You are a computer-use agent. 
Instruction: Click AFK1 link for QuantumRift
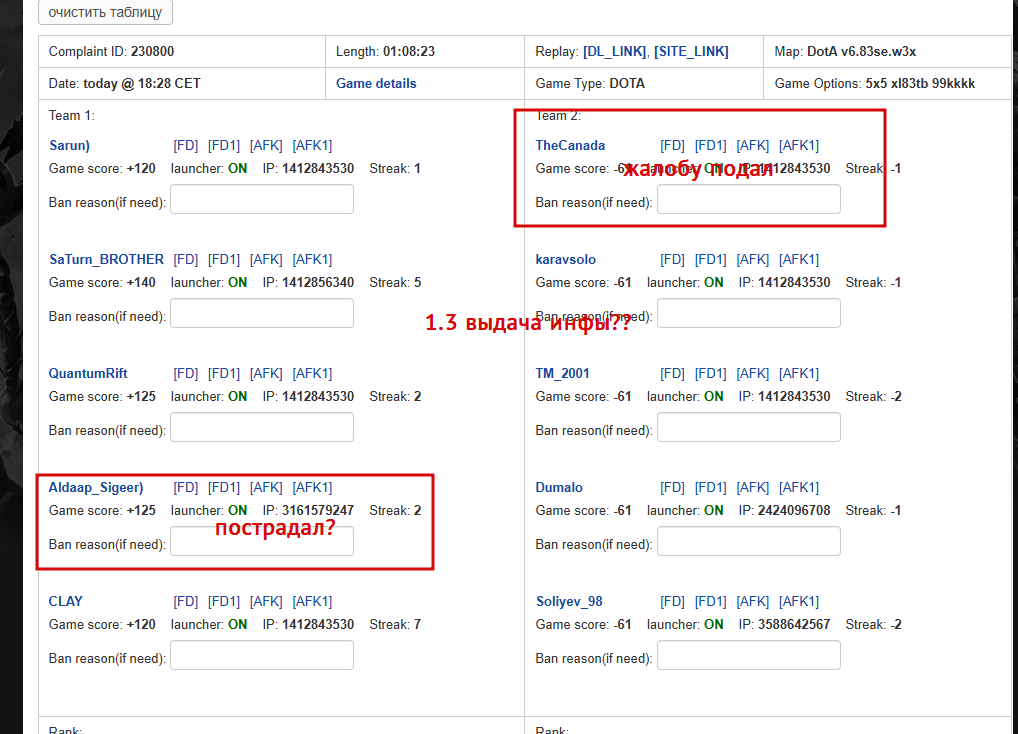click(312, 374)
